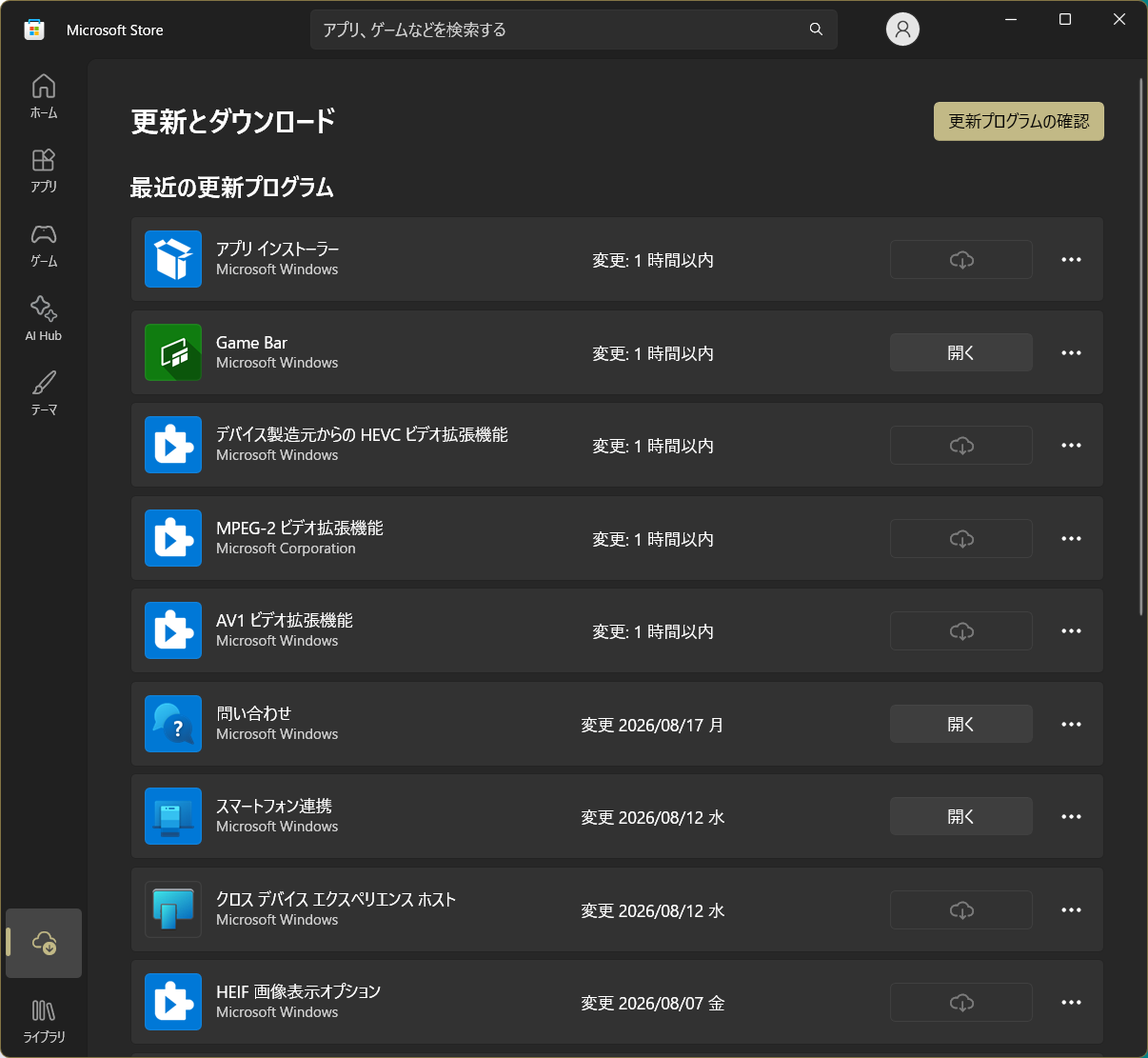Viewport: 1148px width, 1058px height.
Task: Click the search magnifier icon
Action: (x=816, y=30)
